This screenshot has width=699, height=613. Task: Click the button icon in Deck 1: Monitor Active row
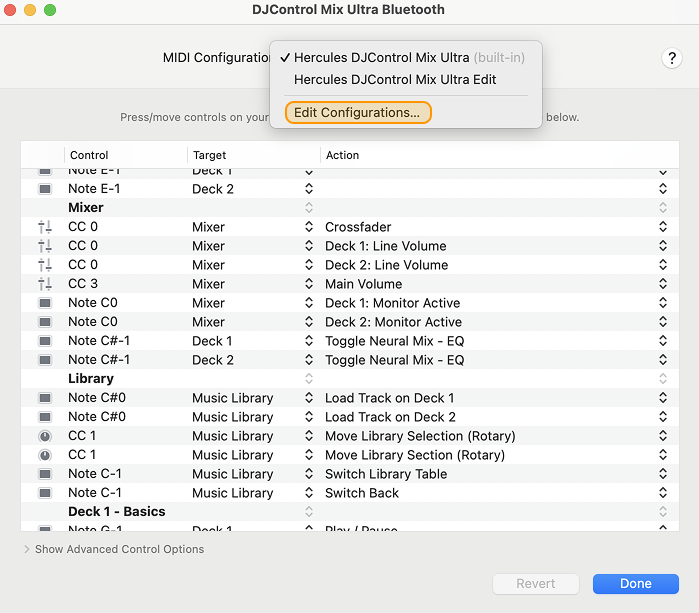[45, 303]
